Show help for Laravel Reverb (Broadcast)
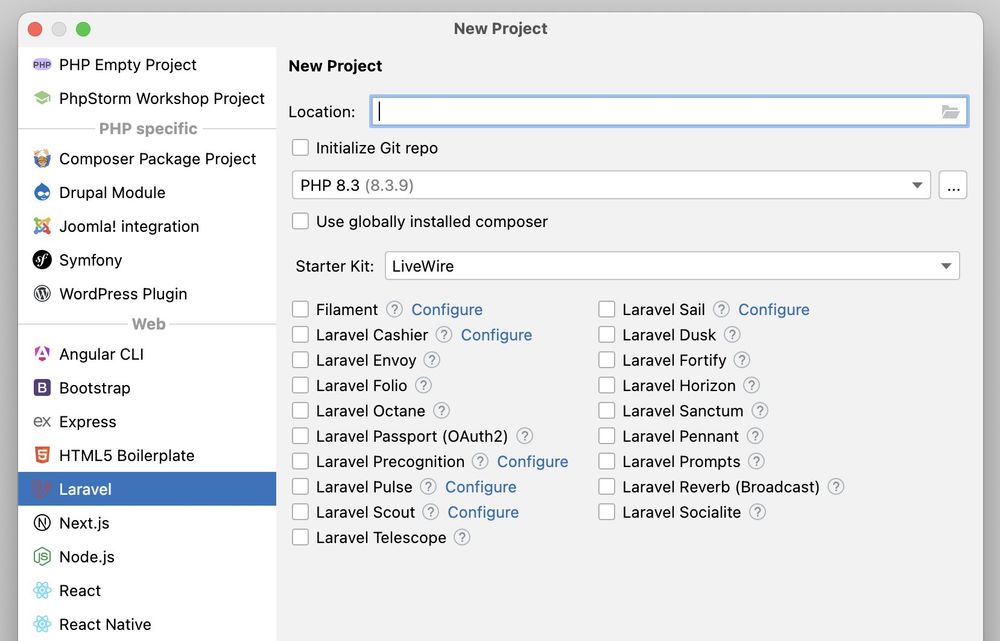This screenshot has height=641, width=1000. click(835, 487)
